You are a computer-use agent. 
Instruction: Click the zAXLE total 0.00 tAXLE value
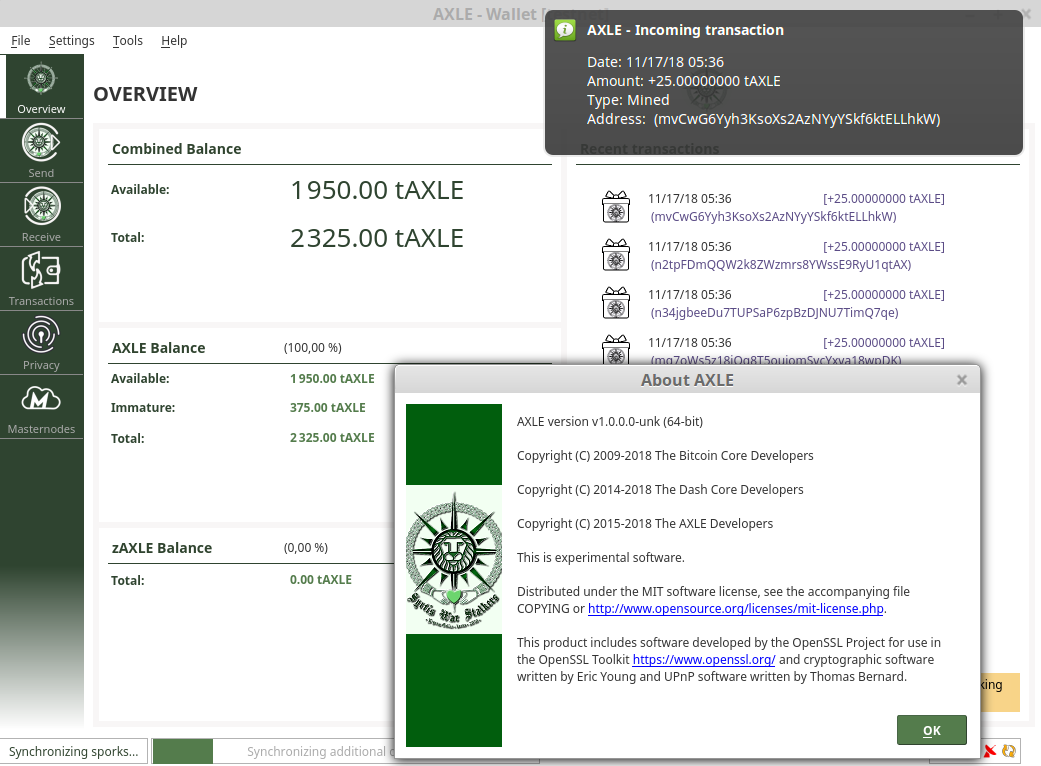321,579
